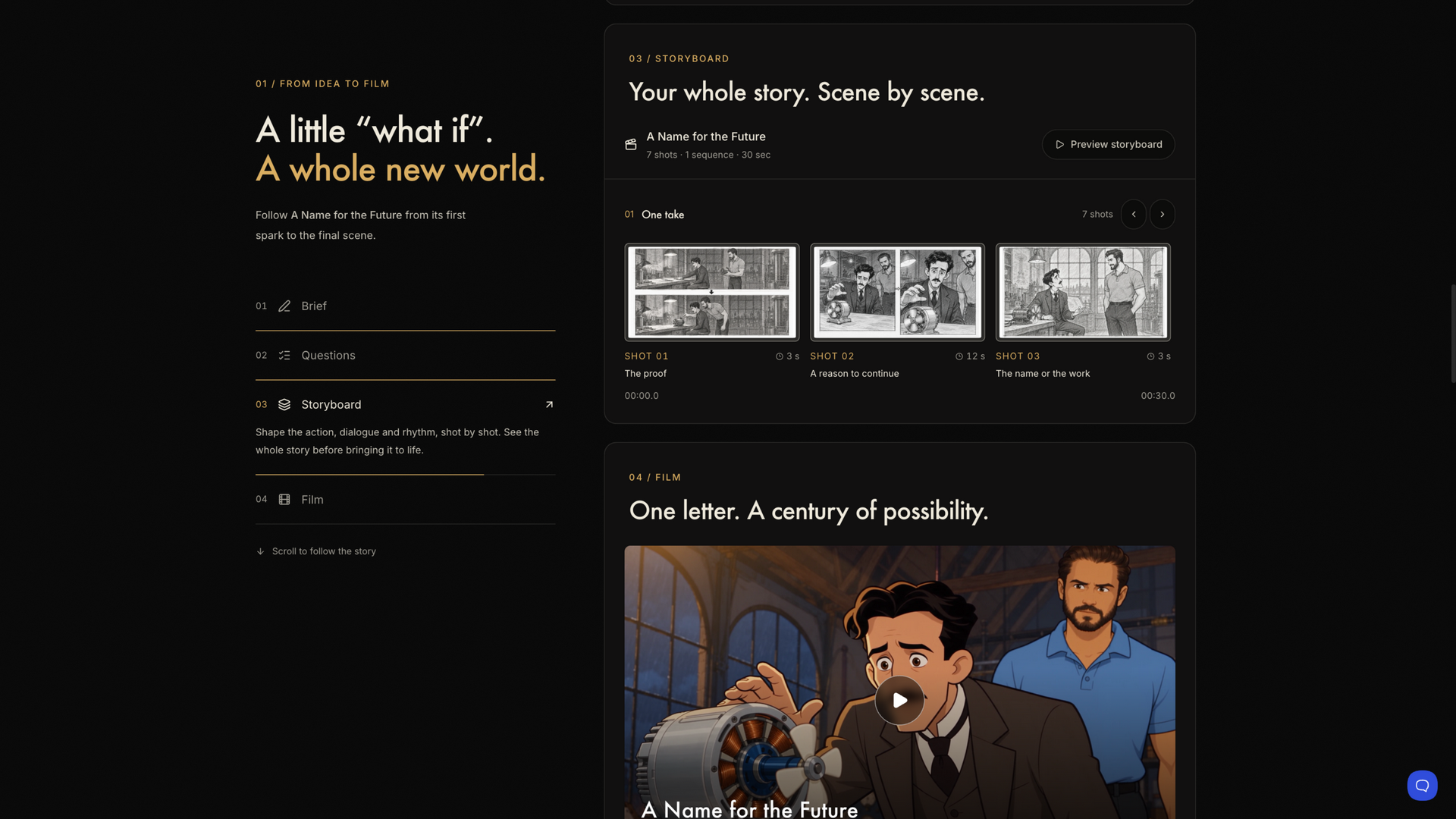Click the Storyboard progress bar
Screen dimensions: 1456x819
point(405,475)
